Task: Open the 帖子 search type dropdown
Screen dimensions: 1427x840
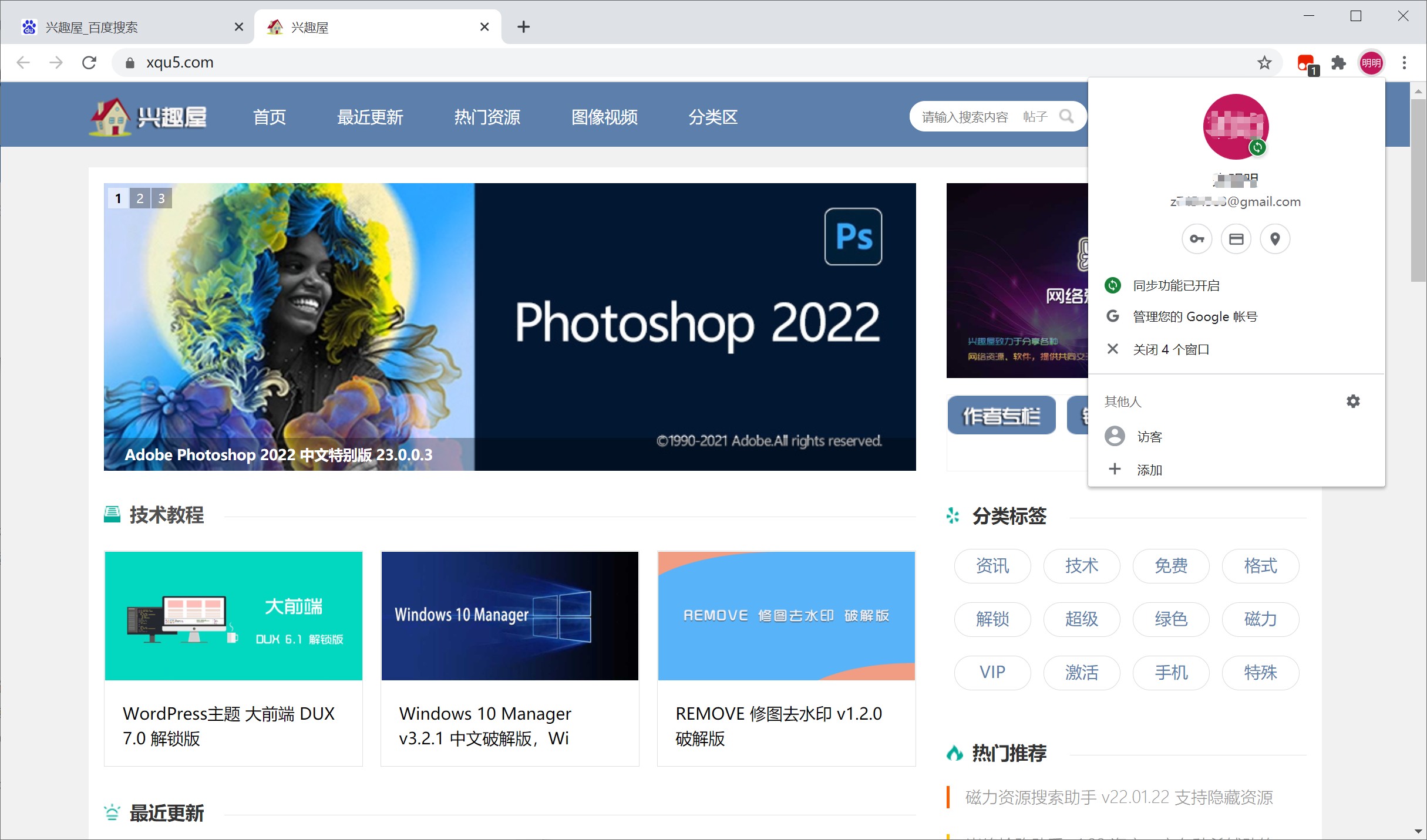Action: tap(1035, 116)
